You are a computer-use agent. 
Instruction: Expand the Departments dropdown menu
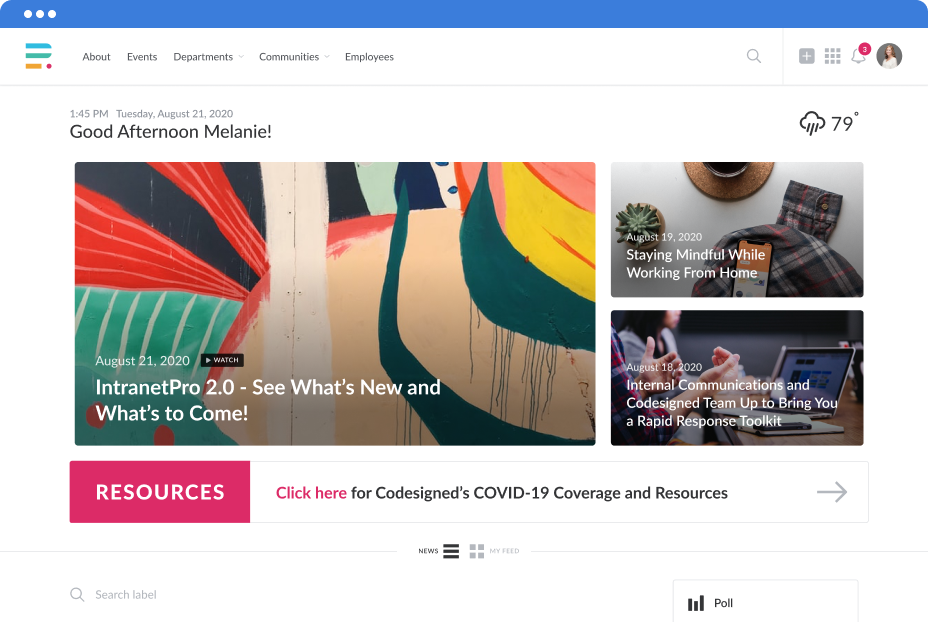(208, 57)
